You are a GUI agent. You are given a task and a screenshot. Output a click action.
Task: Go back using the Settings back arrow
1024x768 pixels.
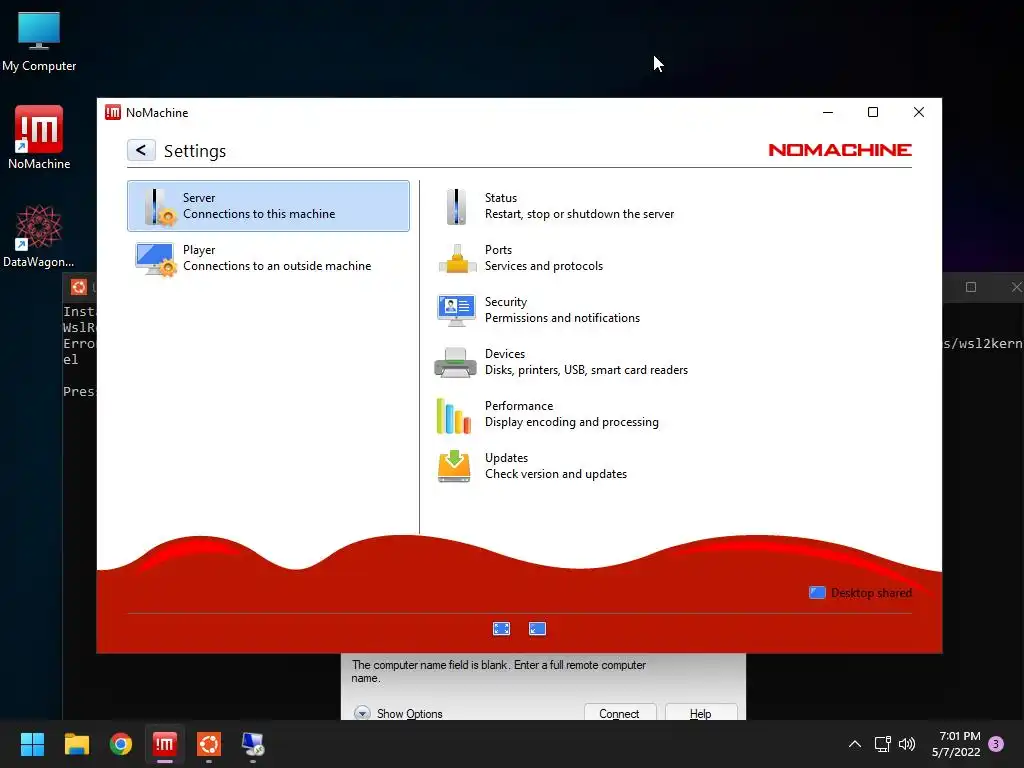click(x=141, y=150)
